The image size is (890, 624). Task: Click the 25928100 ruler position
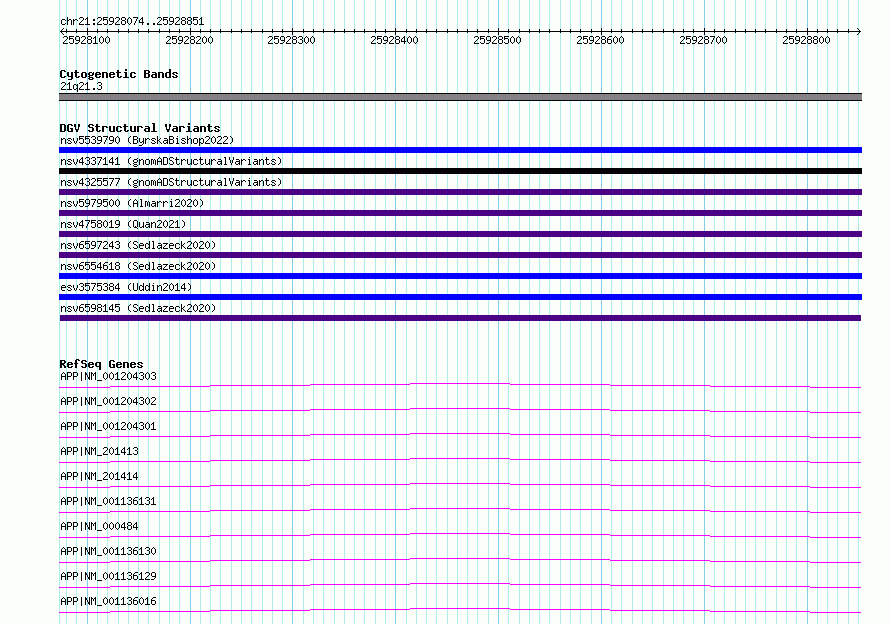pyautogui.click(x=86, y=40)
